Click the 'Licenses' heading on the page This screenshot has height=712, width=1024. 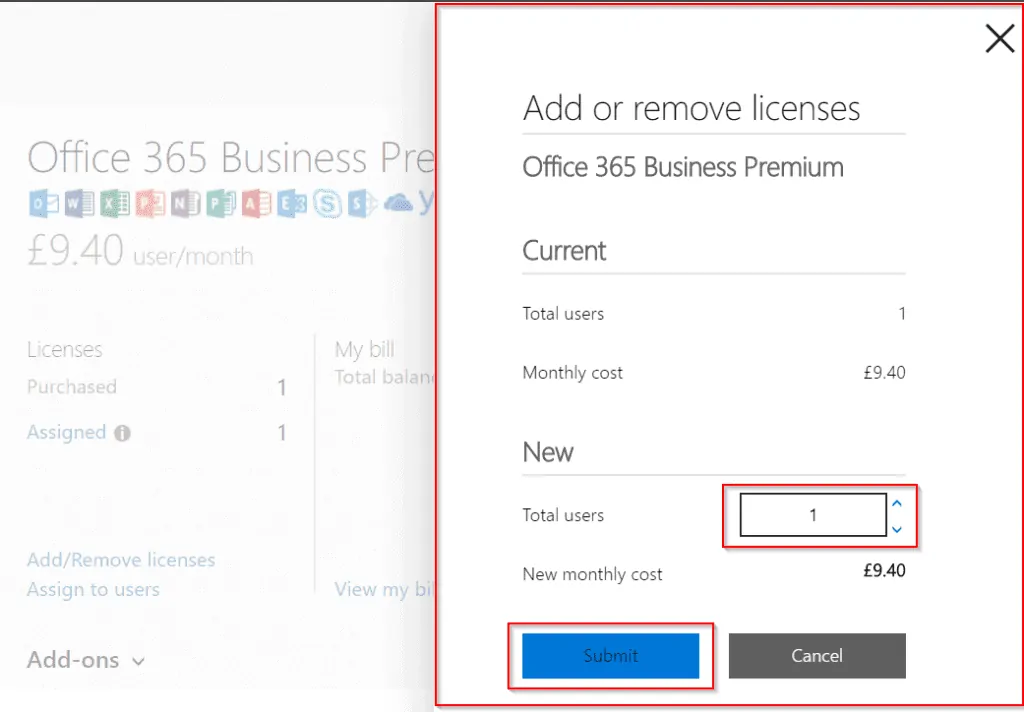[x=65, y=349]
